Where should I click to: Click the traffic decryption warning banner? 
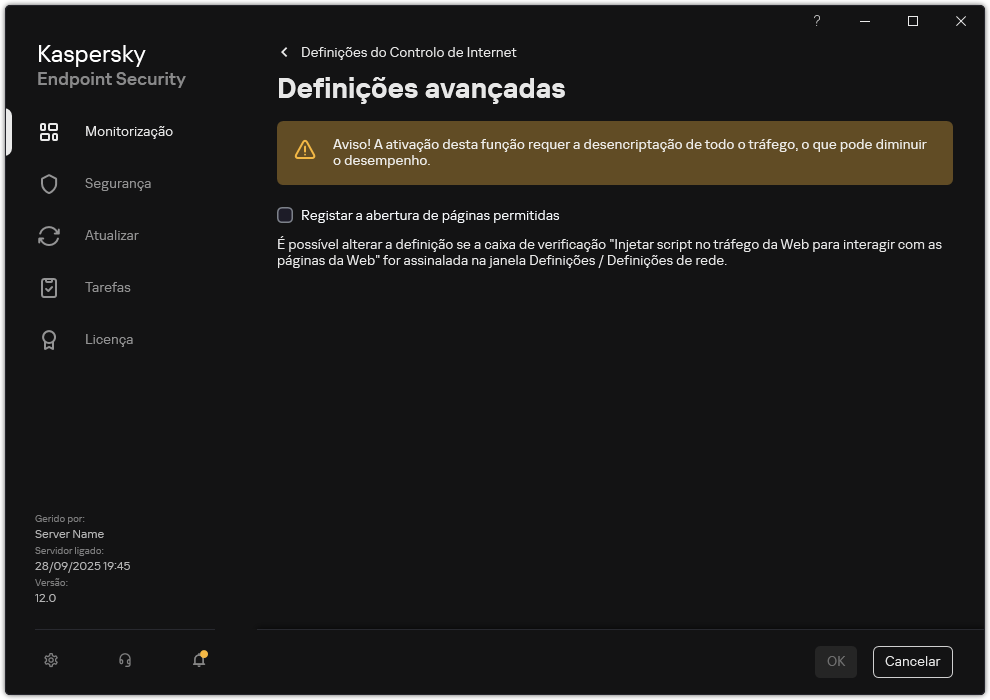pos(614,153)
